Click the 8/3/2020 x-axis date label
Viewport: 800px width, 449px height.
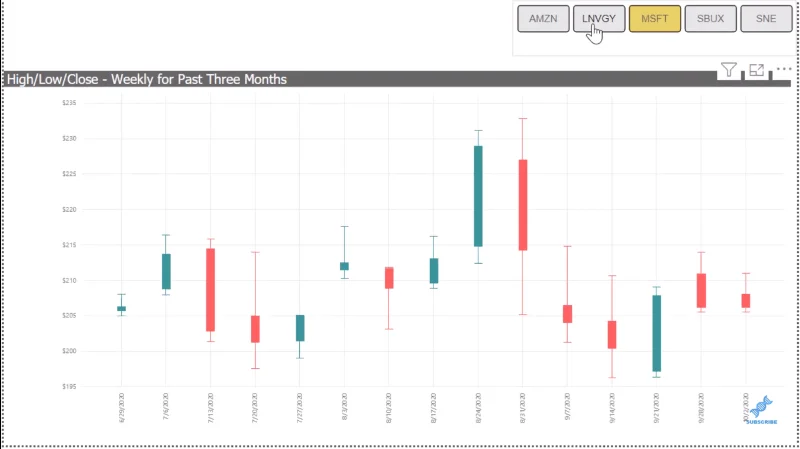pos(344,407)
